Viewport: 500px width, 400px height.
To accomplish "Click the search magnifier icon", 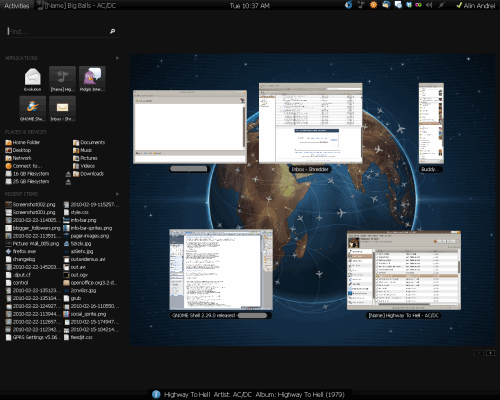I will click(112, 31).
